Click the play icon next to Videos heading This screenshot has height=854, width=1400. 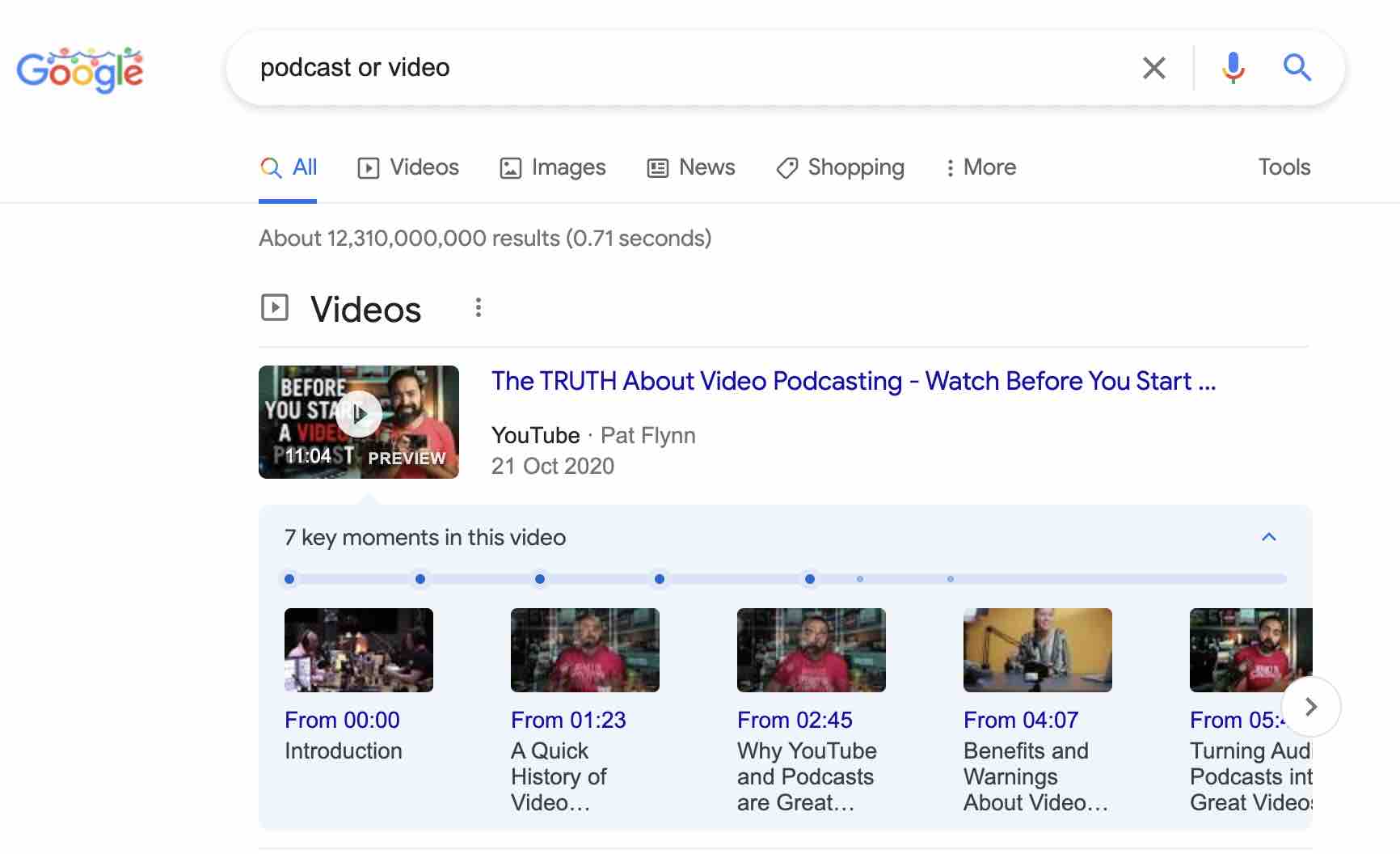tap(275, 307)
